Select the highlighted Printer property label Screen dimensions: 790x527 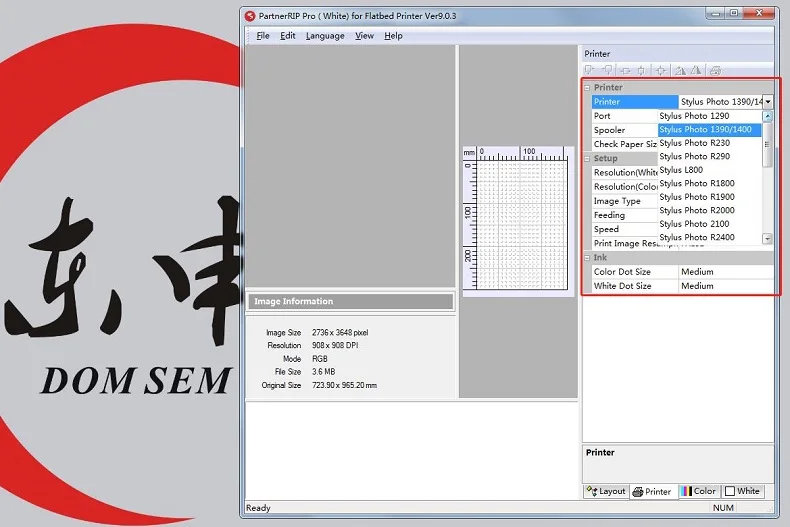[x=635, y=102]
